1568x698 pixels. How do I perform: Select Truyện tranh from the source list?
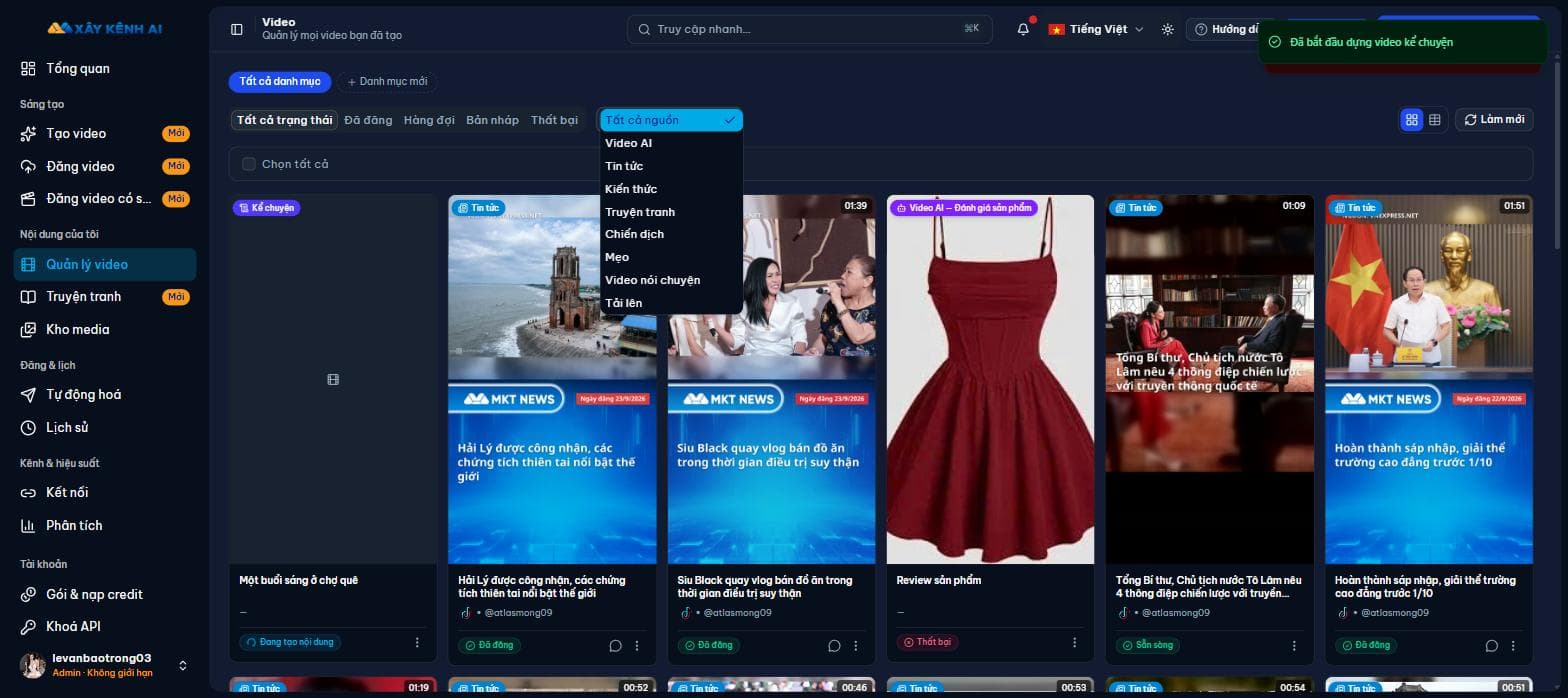[671, 212]
